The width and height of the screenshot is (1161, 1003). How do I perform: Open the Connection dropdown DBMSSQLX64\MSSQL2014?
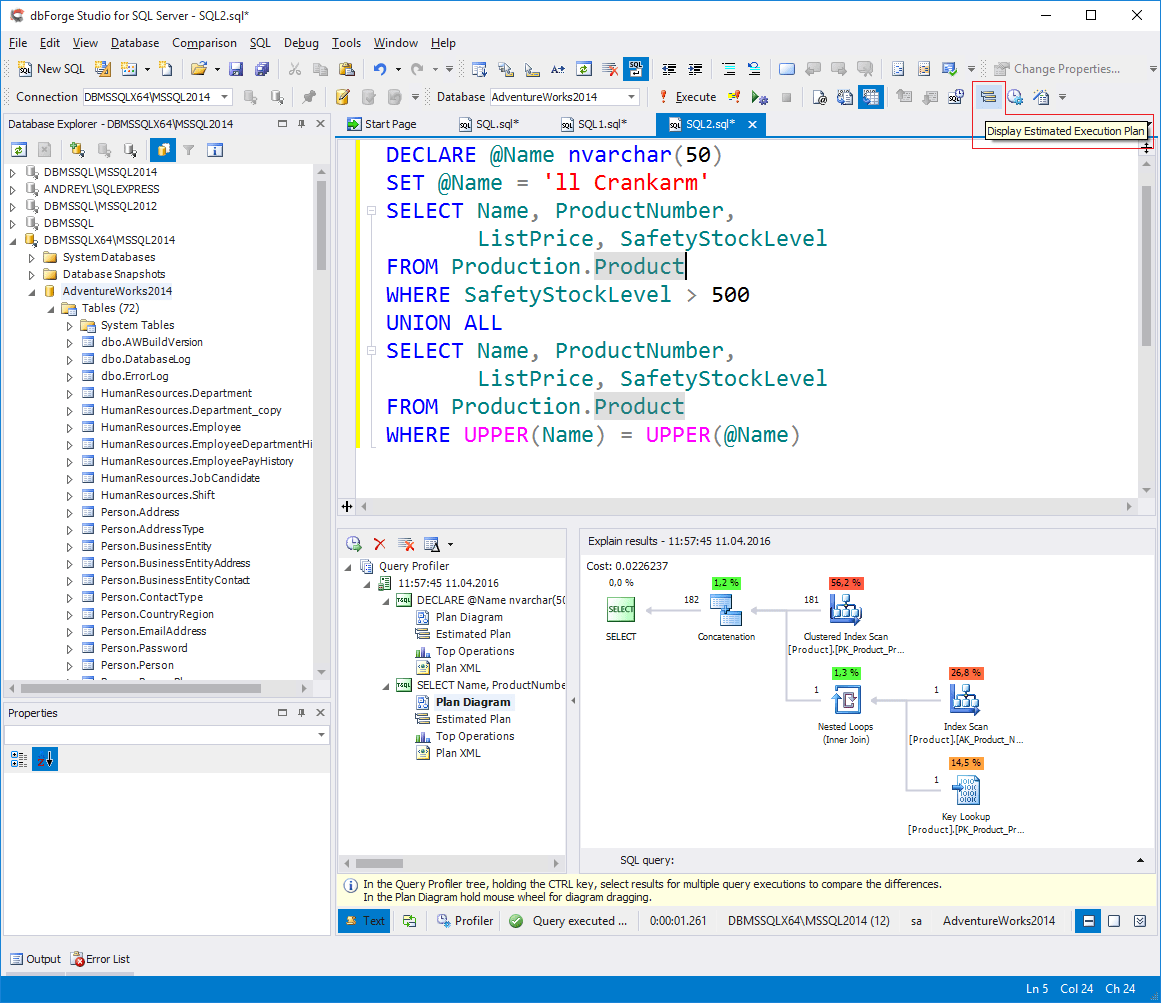point(223,96)
